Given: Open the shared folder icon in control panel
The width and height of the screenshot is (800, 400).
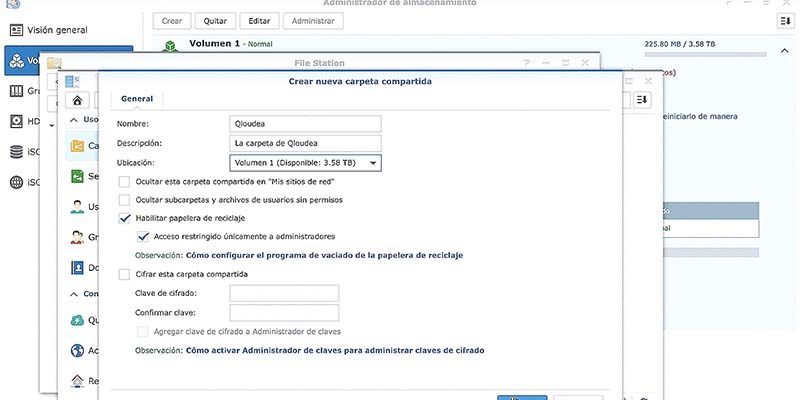Looking at the screenshot, I should point(77,145).
